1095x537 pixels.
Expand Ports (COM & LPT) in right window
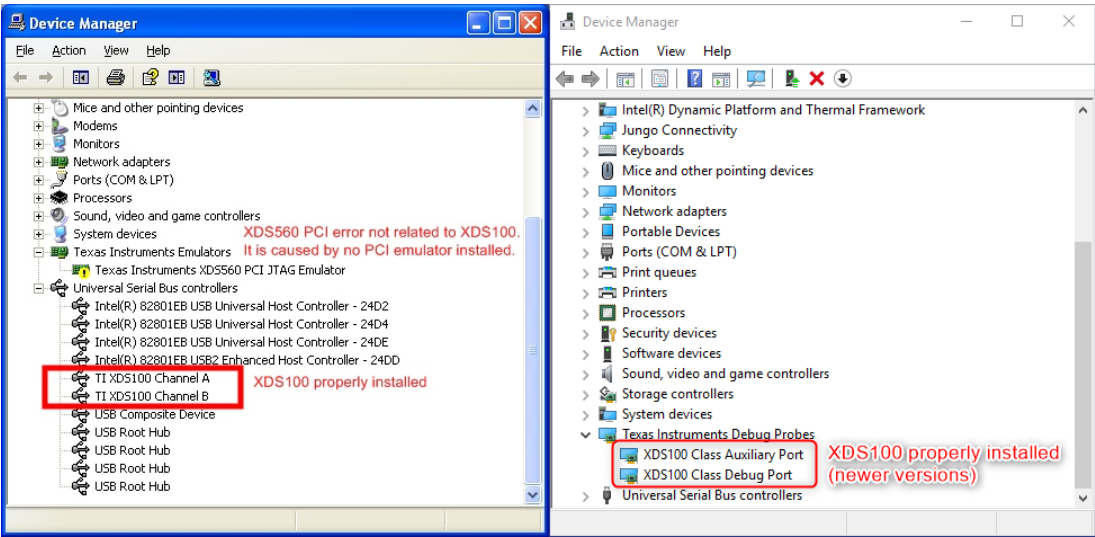pyautogui.click(x=585, y=252)
